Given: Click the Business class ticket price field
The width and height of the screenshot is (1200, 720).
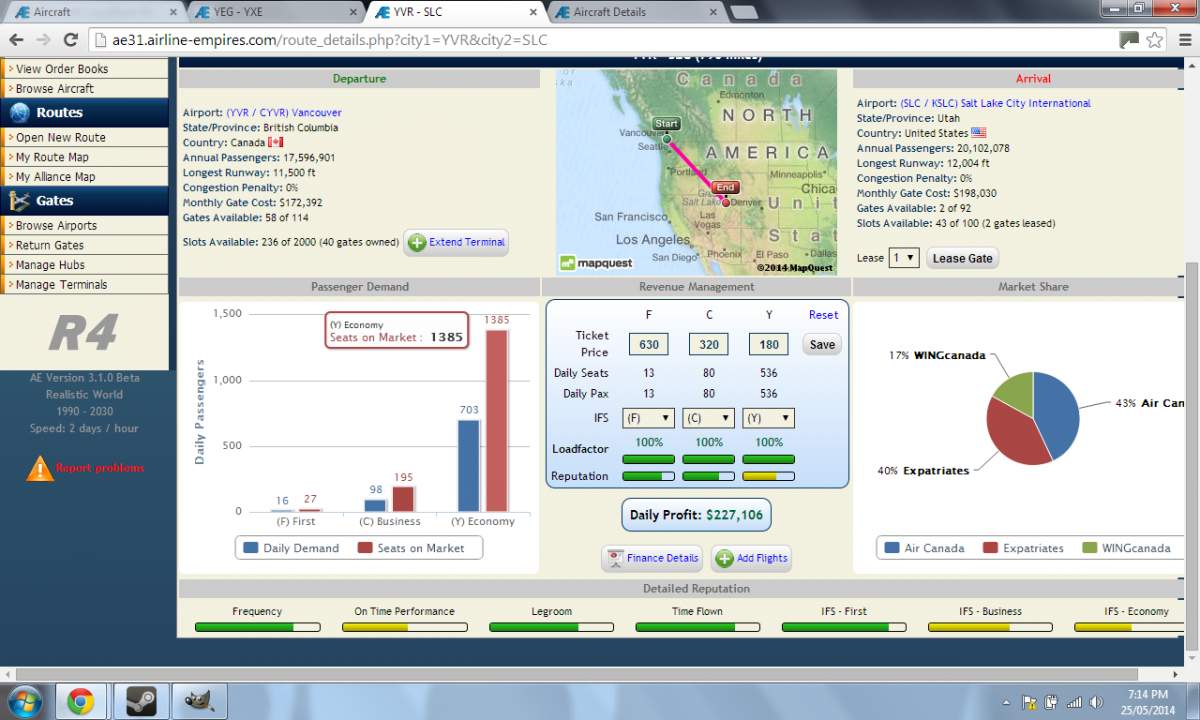Looking at the screenshot, I should [x=708, y=344].
